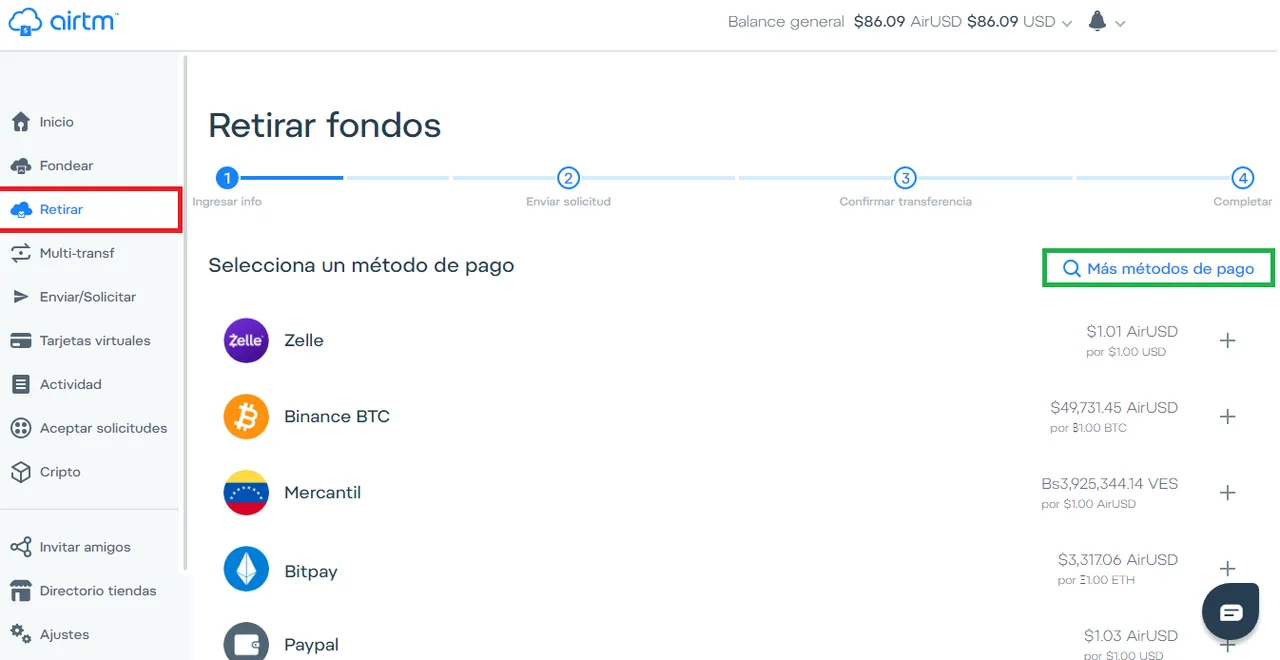Open the chat support bubble
1280x660 pixels.
click(x=1230, y=611)
